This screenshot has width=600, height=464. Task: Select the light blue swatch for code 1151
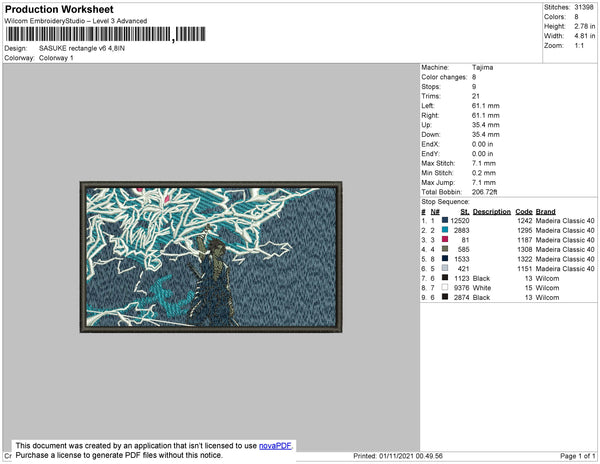(445, 268)
